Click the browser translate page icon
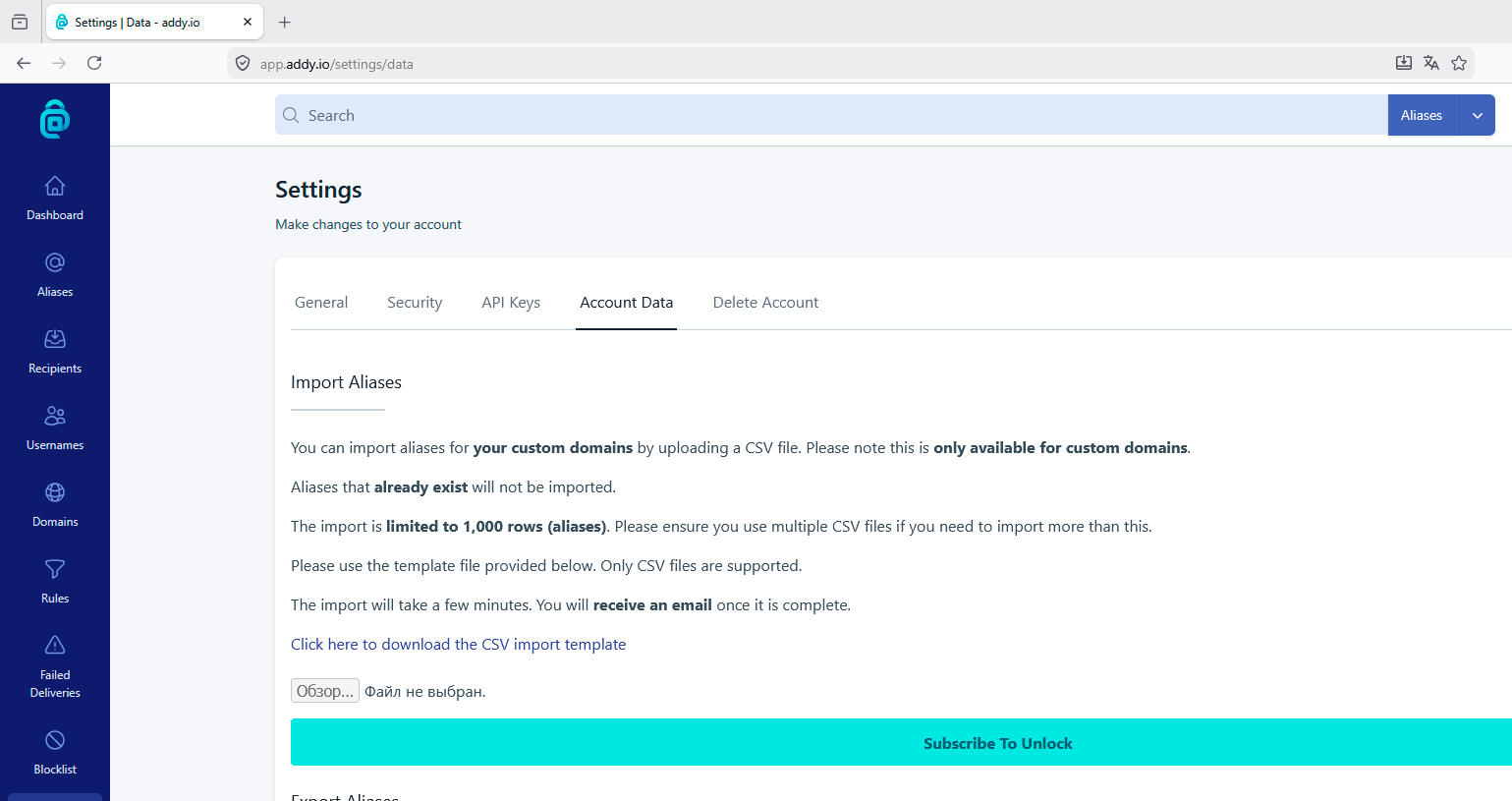Image resolution: width=1512 pixels, height=801 pixels. [1431, 63]
